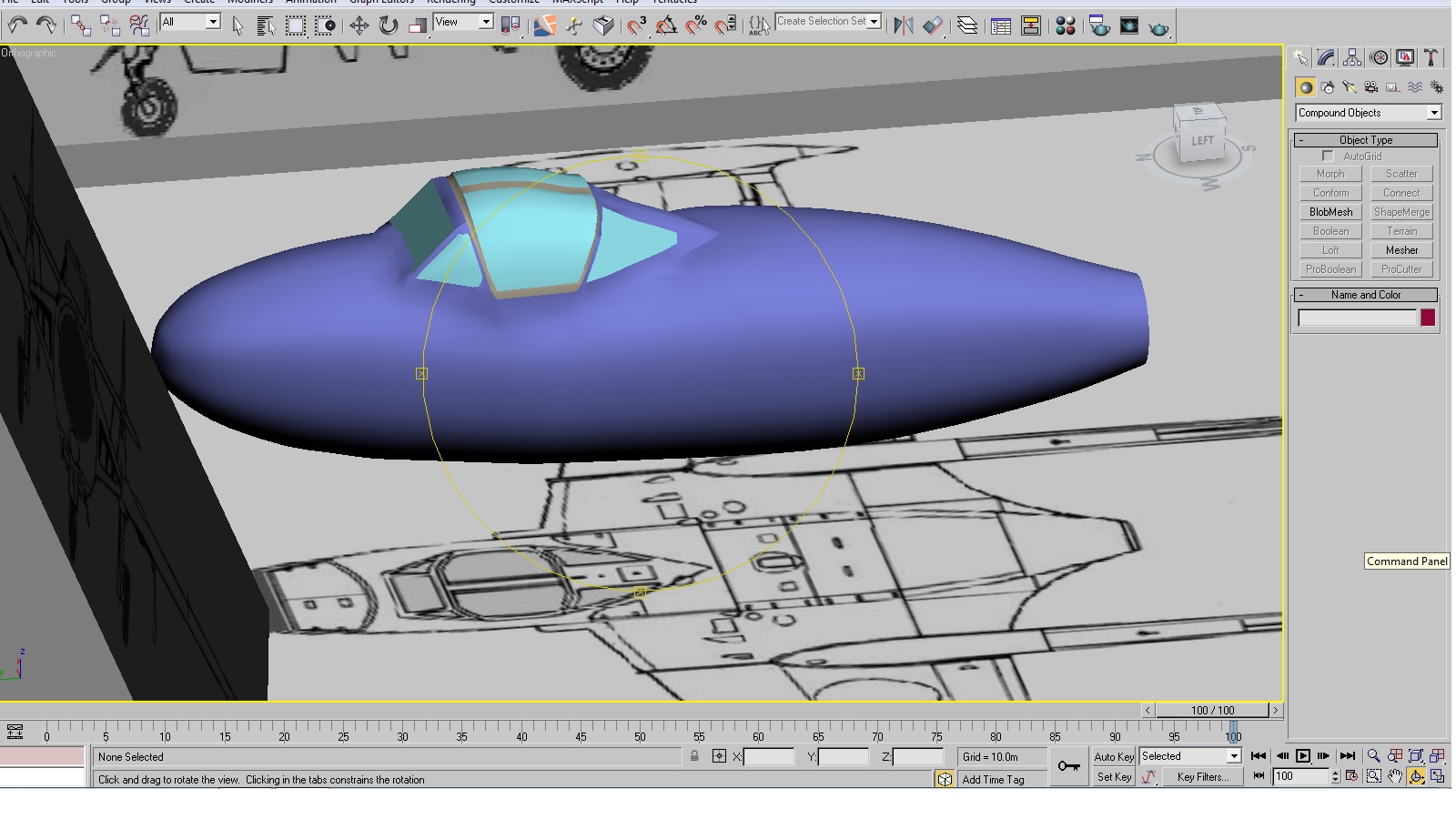Screen dimensions: 1456x819
Task: Click the X coordinate input field
Action: pos(769,757)
